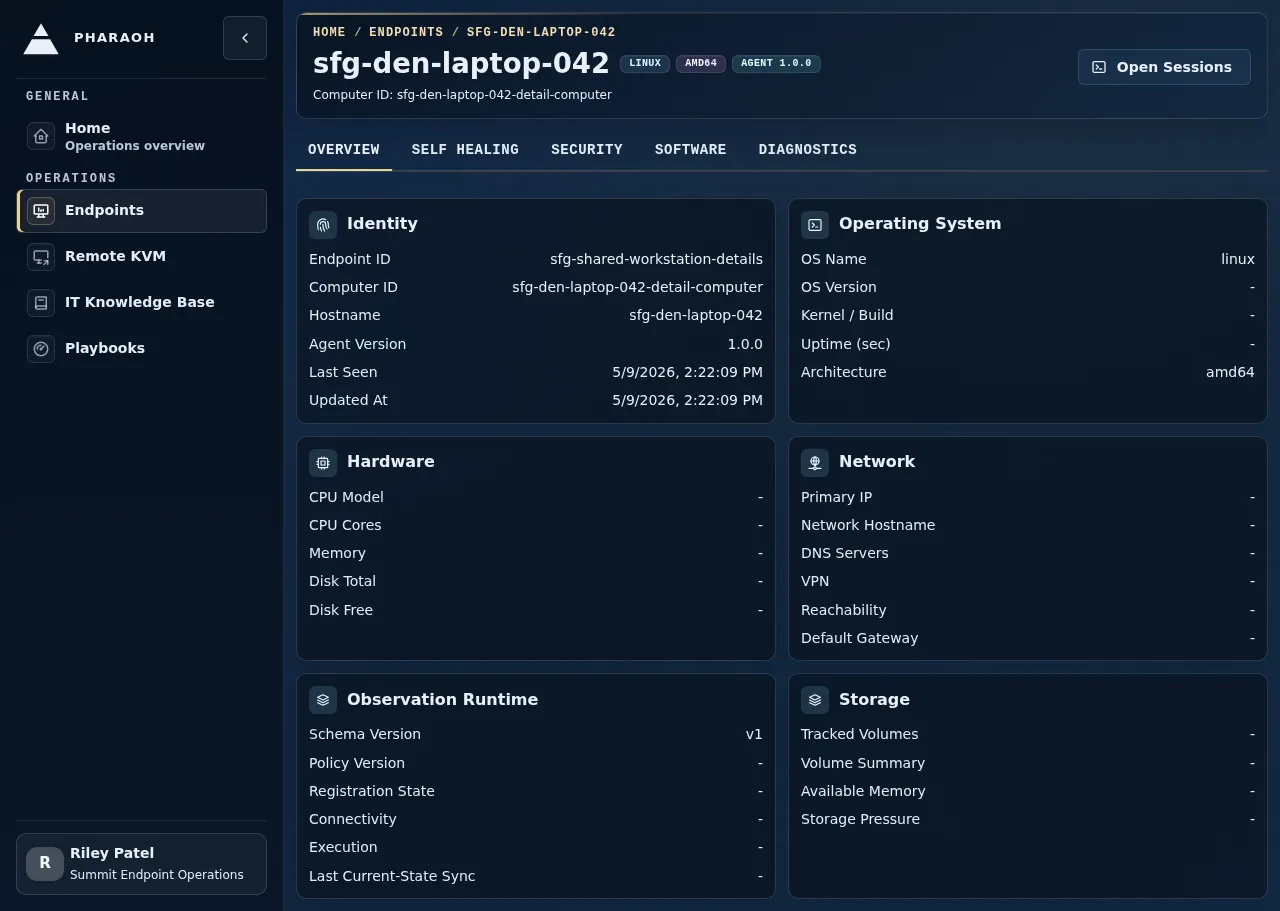Click the Remote KVM screen icon
The height and width of the screenshot is (911, 1280).
coord(41,257)
